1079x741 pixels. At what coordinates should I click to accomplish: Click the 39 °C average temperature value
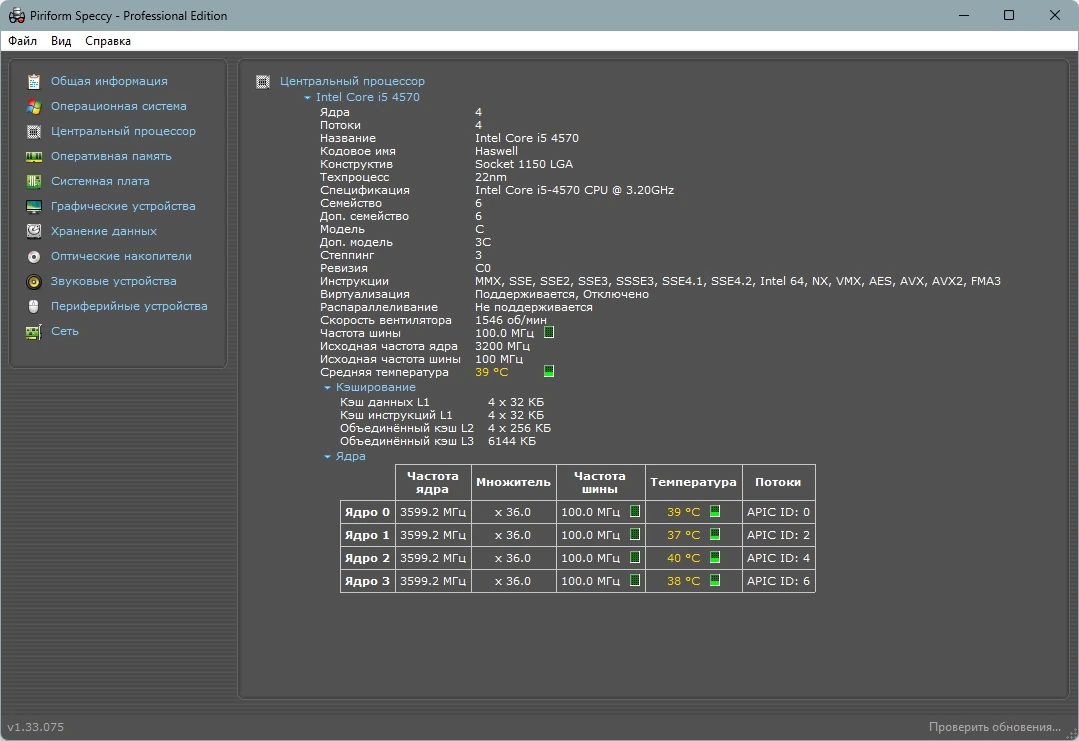click(x=491, y=372)
